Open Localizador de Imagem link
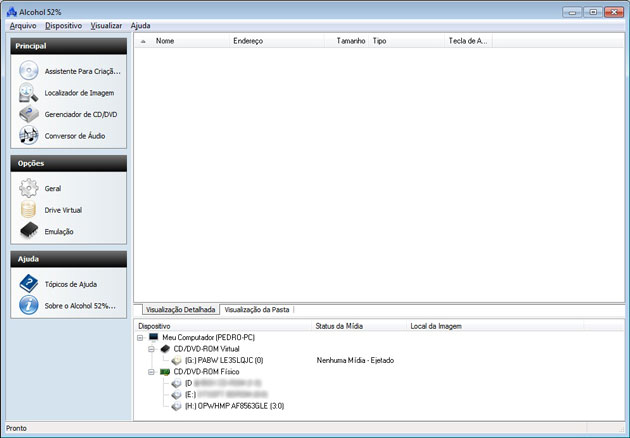630x438 pixels. (x=79, y=93)
